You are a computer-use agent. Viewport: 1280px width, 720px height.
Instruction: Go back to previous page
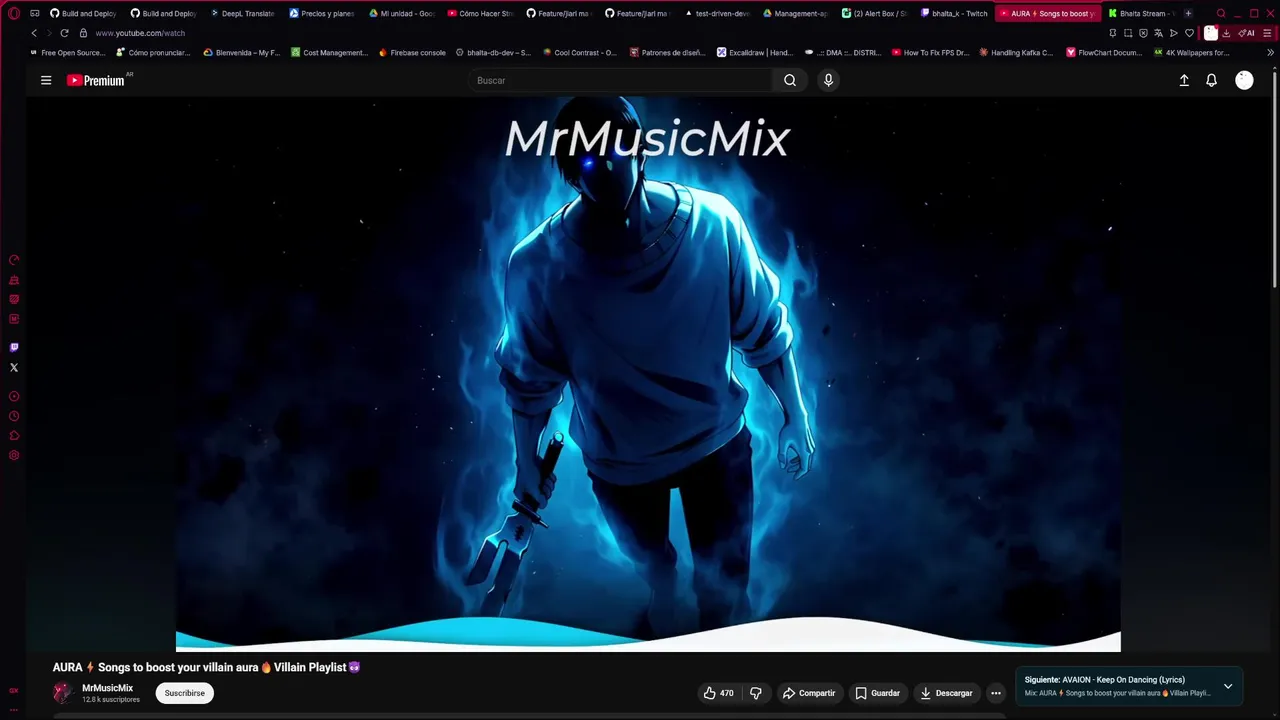click(34, 33)
